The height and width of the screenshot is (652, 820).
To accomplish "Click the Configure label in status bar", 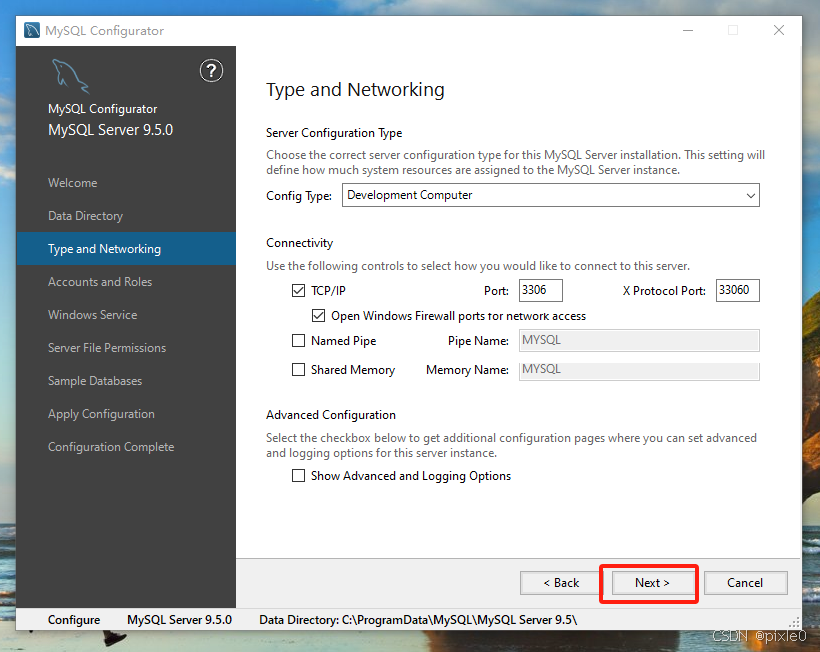I will tap(74, 620).
